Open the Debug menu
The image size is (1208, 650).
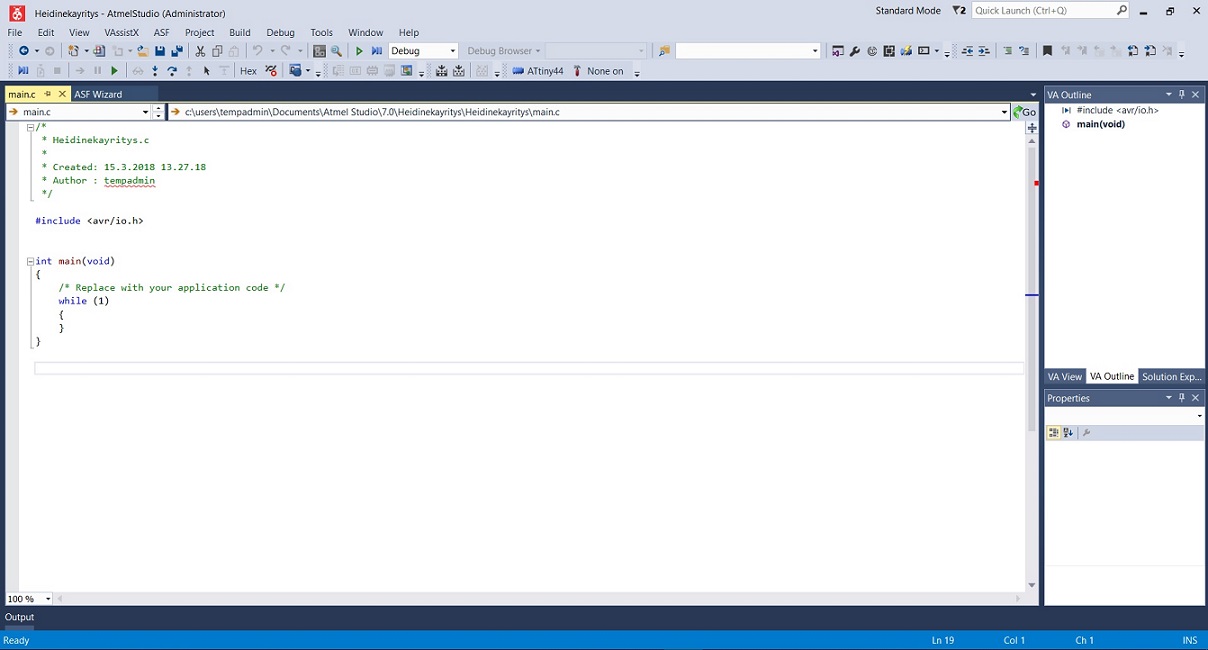[280, 32]
